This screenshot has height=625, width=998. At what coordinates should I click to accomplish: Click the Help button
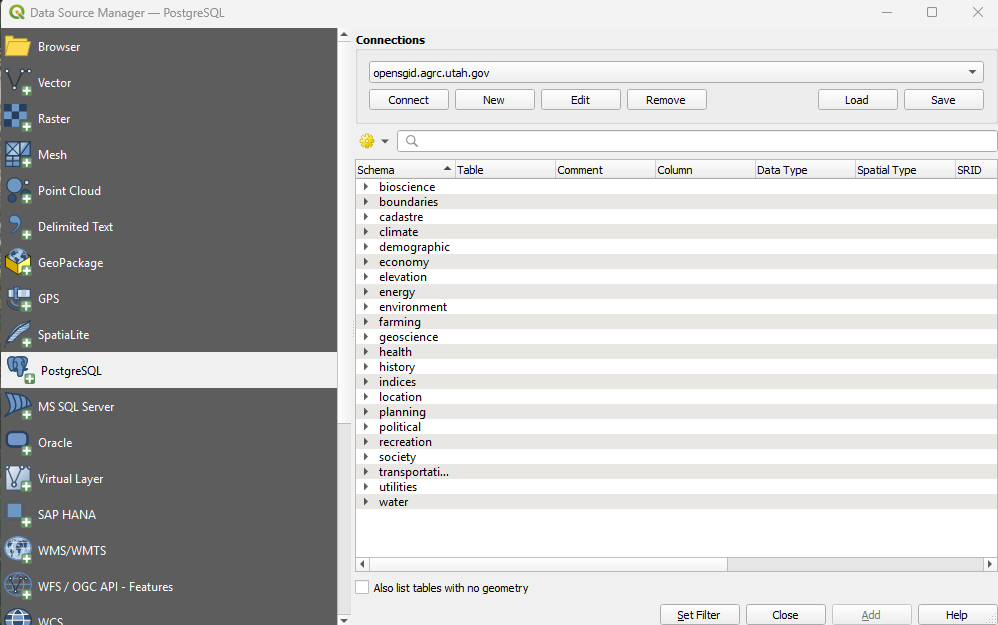click(x=957, y=615)
